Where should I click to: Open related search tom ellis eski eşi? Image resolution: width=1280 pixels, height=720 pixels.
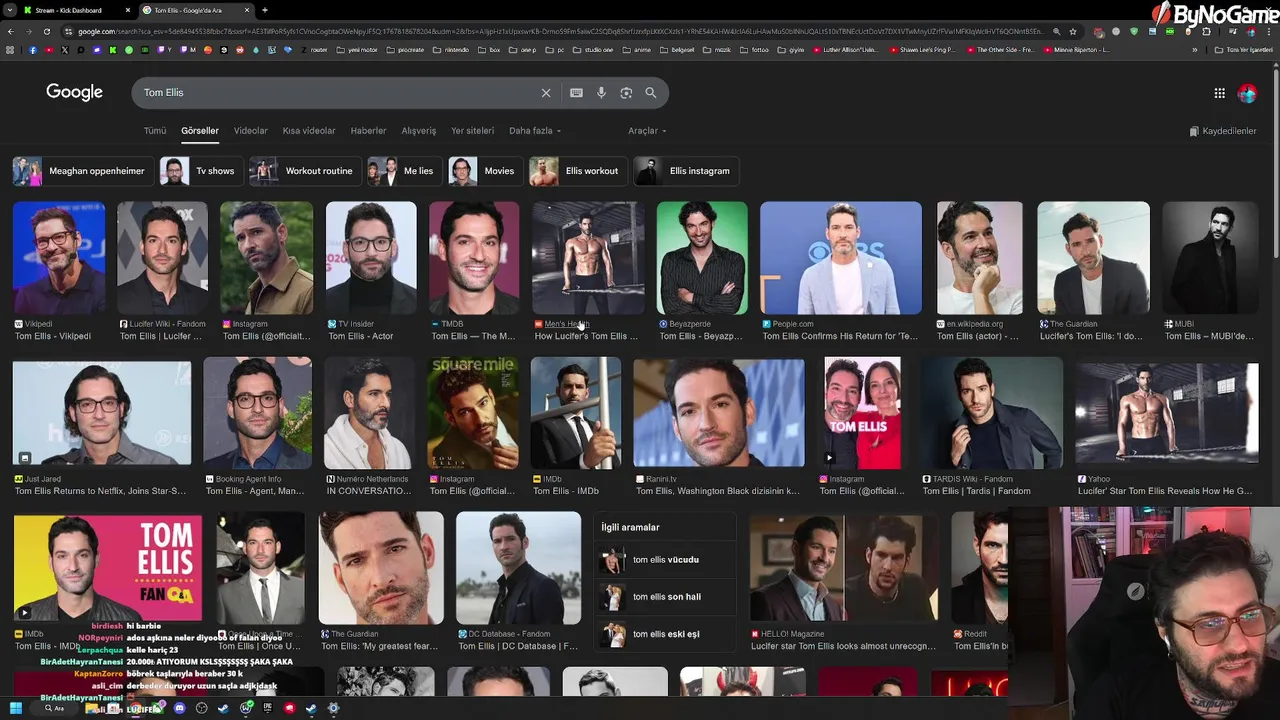[665, 634]
